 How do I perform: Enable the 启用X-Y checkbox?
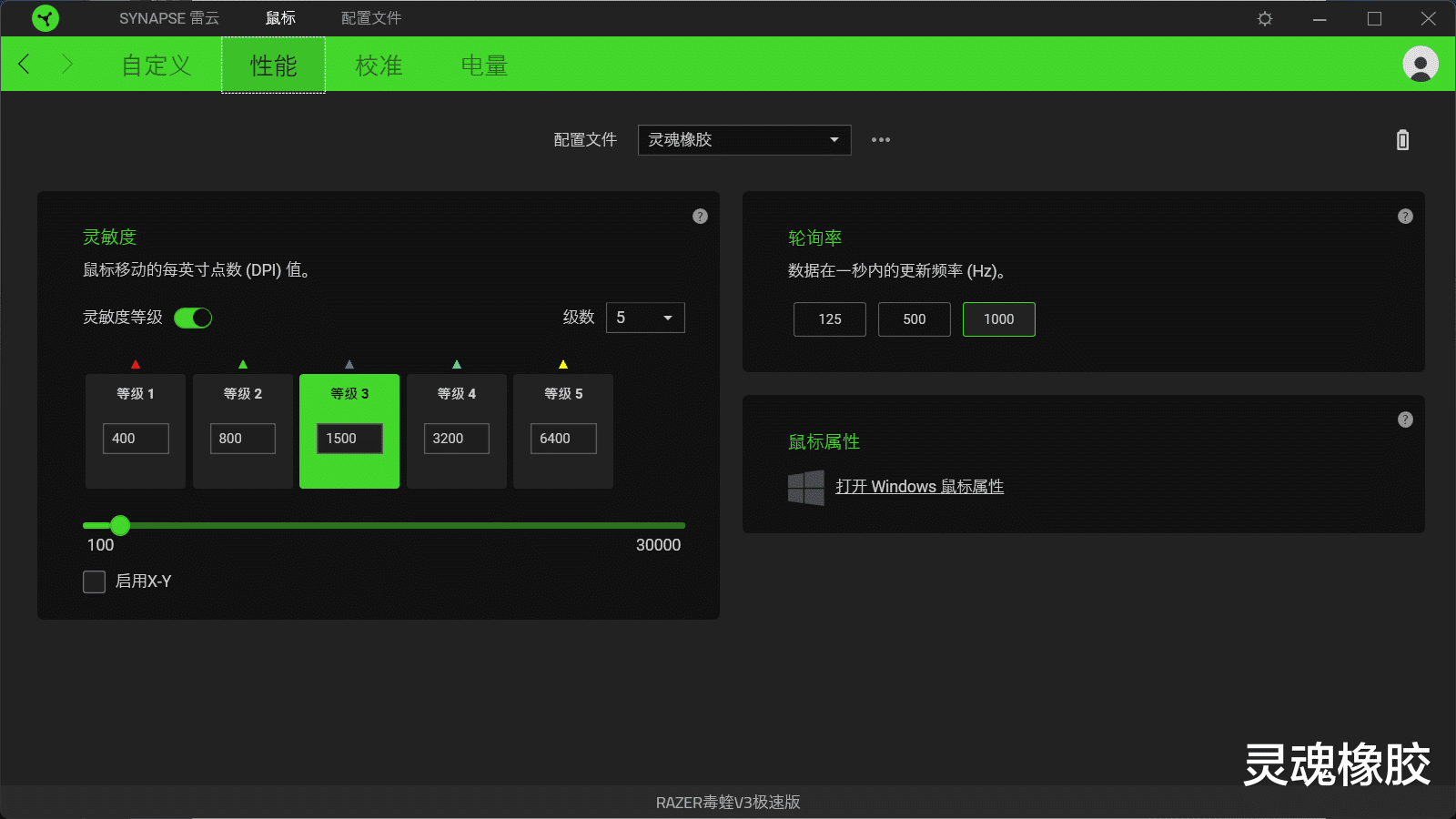(94, 581)
